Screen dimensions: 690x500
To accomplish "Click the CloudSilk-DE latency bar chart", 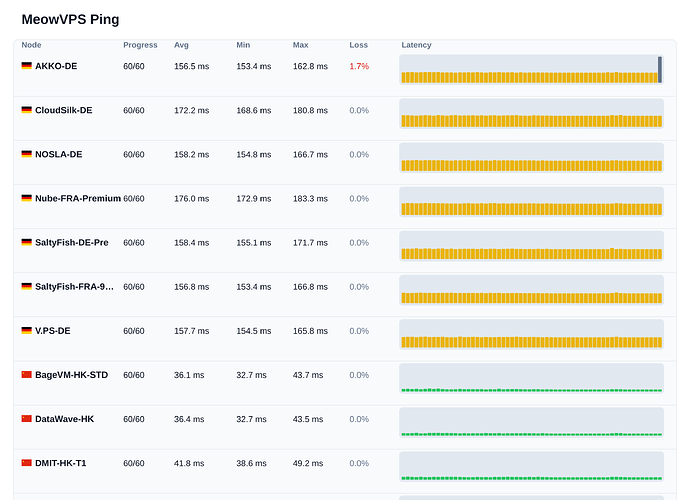I will 532,114.
